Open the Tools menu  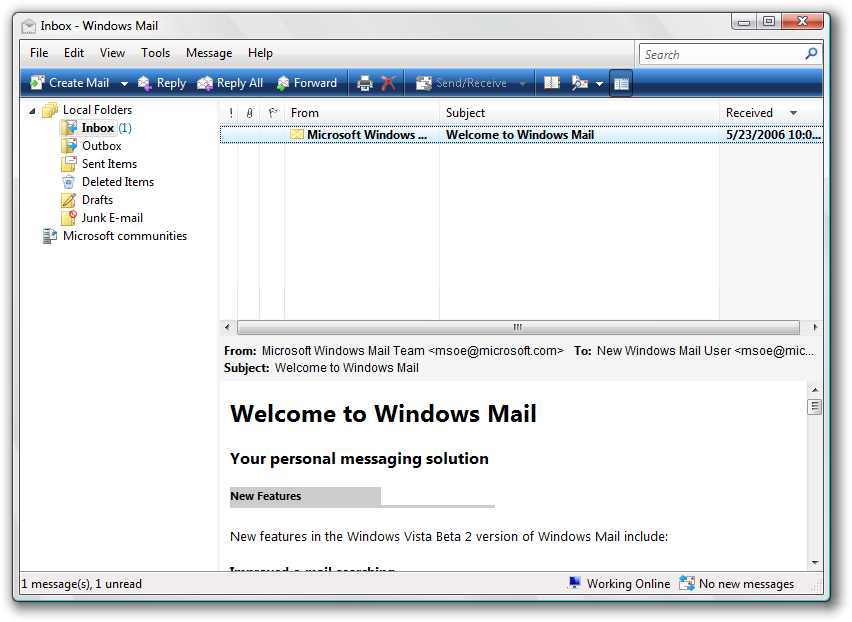(x=155, y=53)
